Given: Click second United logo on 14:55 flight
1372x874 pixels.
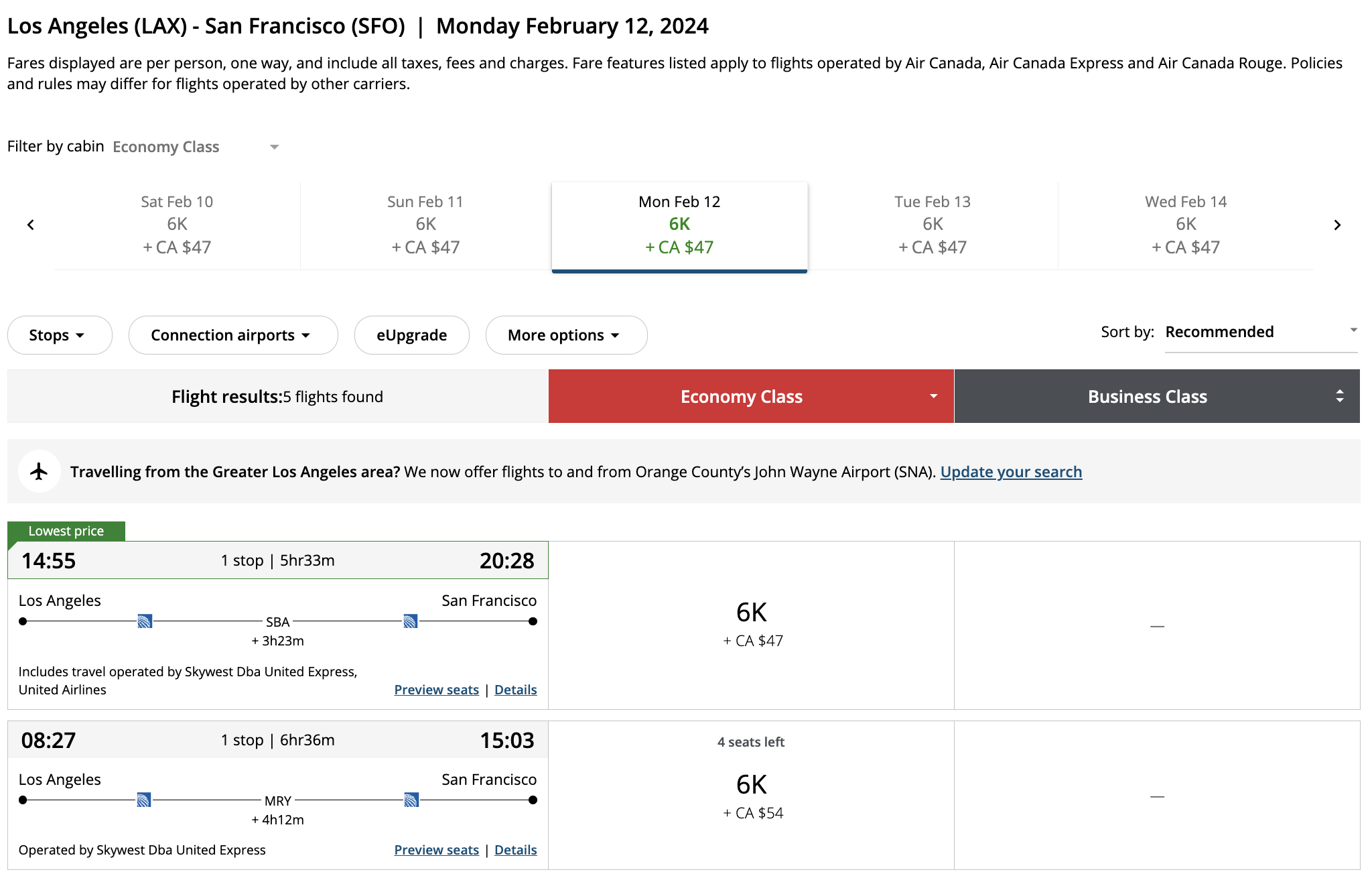Looking at the screenshot, I should pos(411,621).
